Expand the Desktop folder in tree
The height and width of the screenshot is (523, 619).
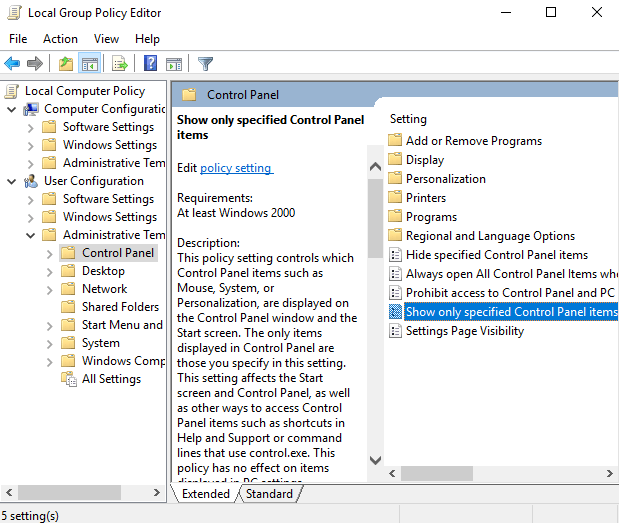coord(49,272)
